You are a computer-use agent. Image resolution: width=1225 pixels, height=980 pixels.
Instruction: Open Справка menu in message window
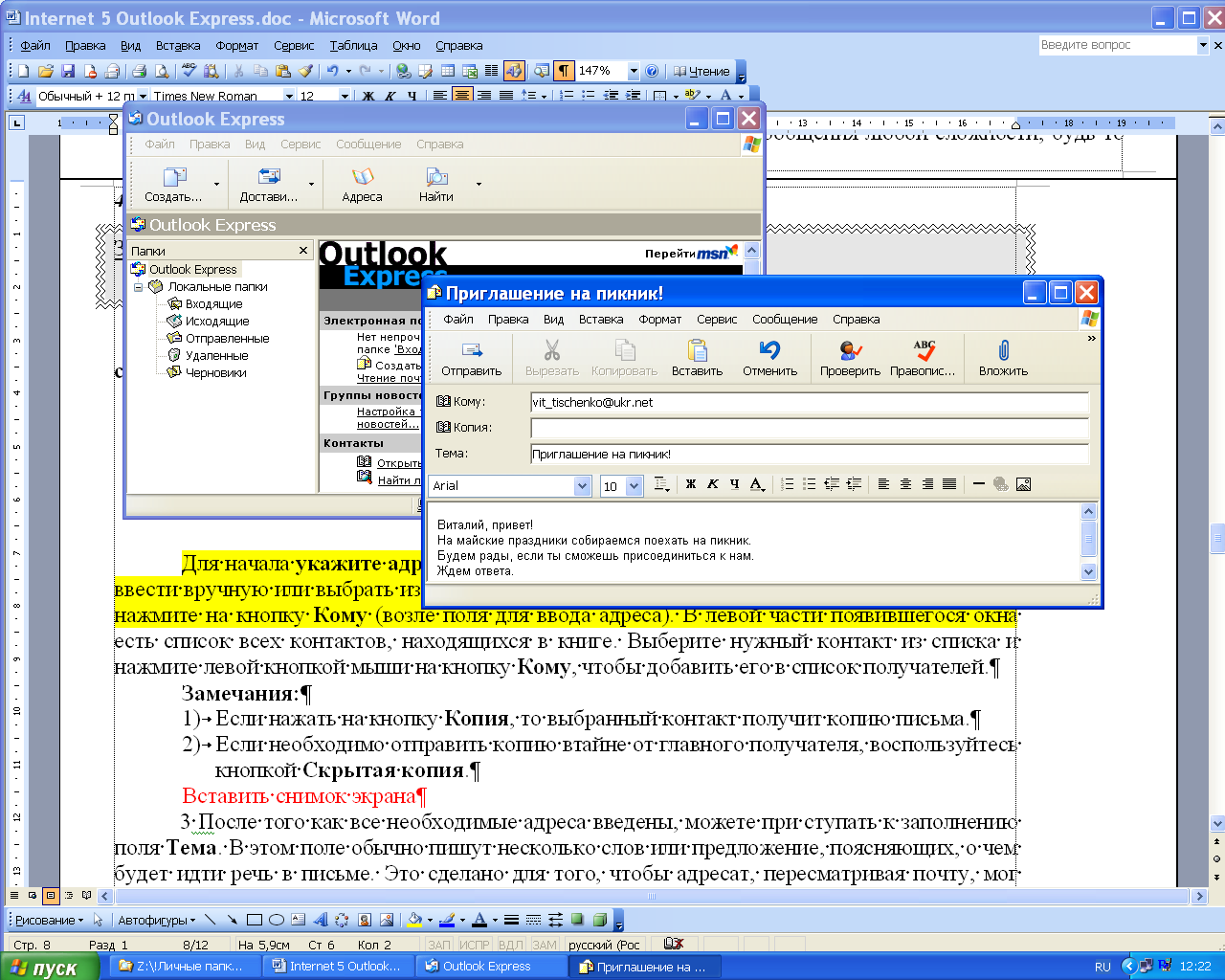pyautogui.click(x=856, y=320)
